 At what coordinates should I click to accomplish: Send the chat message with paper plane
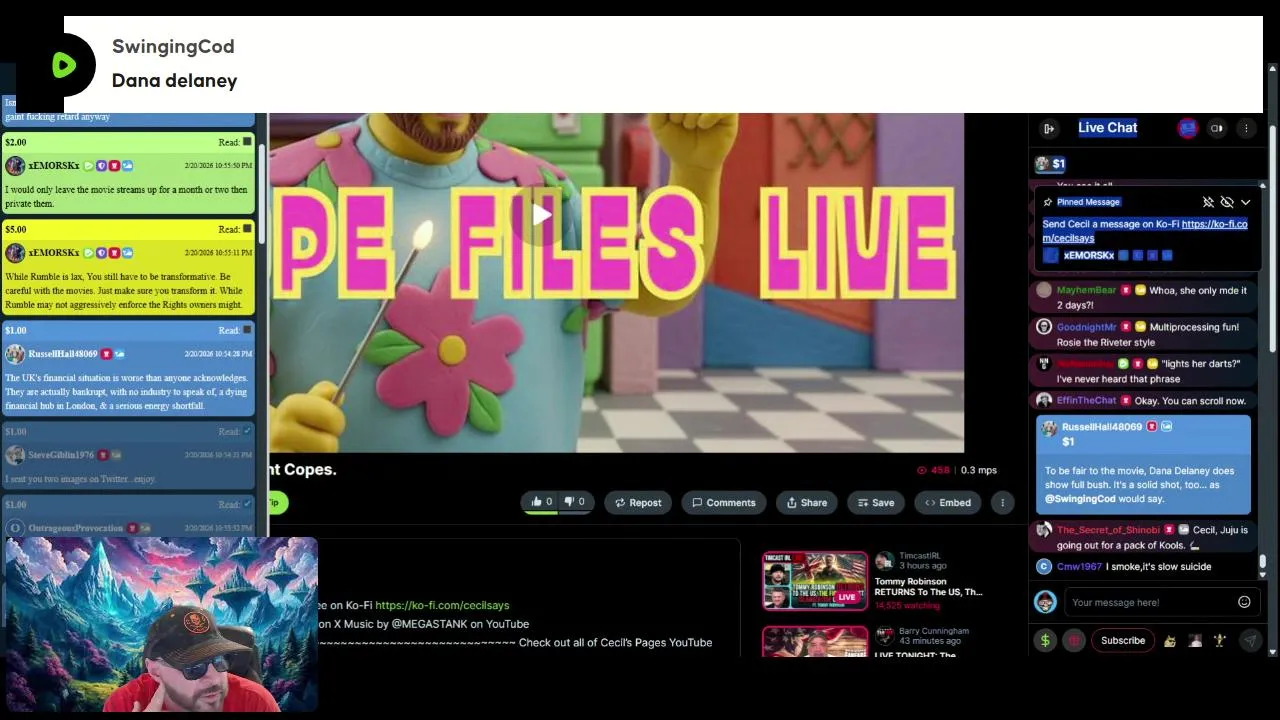coord(1250,641)
